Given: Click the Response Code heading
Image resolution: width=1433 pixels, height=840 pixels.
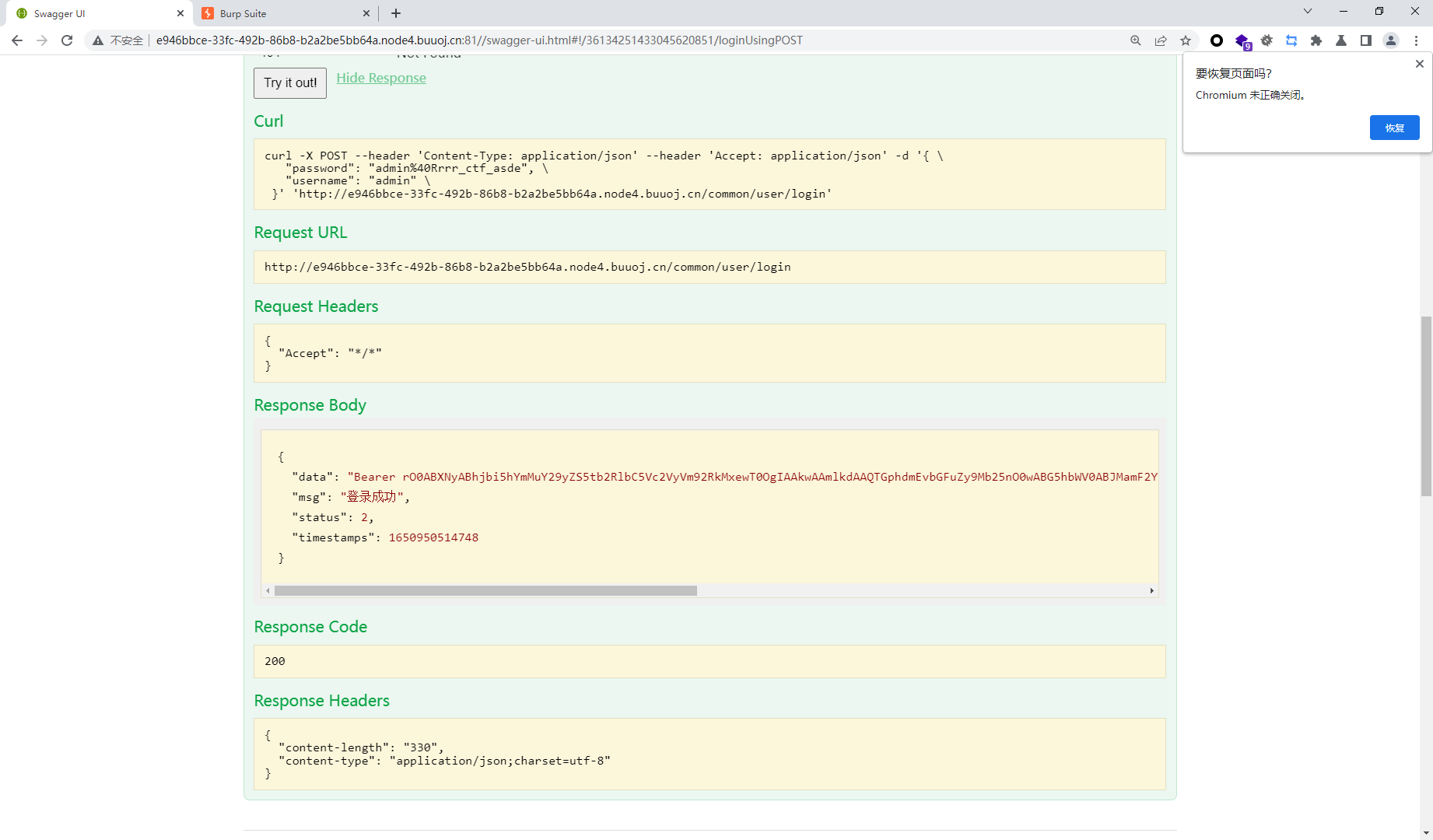Looking at the screenshot, I should pos(310,627).
